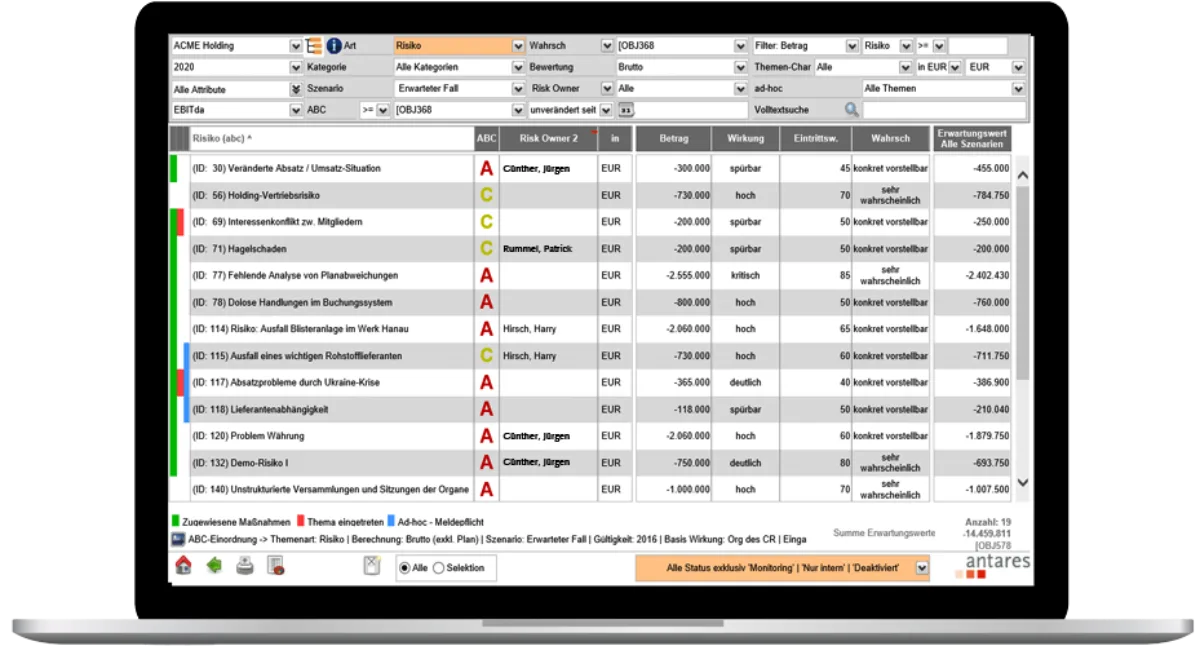Open the Risiko dropdown next to Art

[x=518, y=45]
